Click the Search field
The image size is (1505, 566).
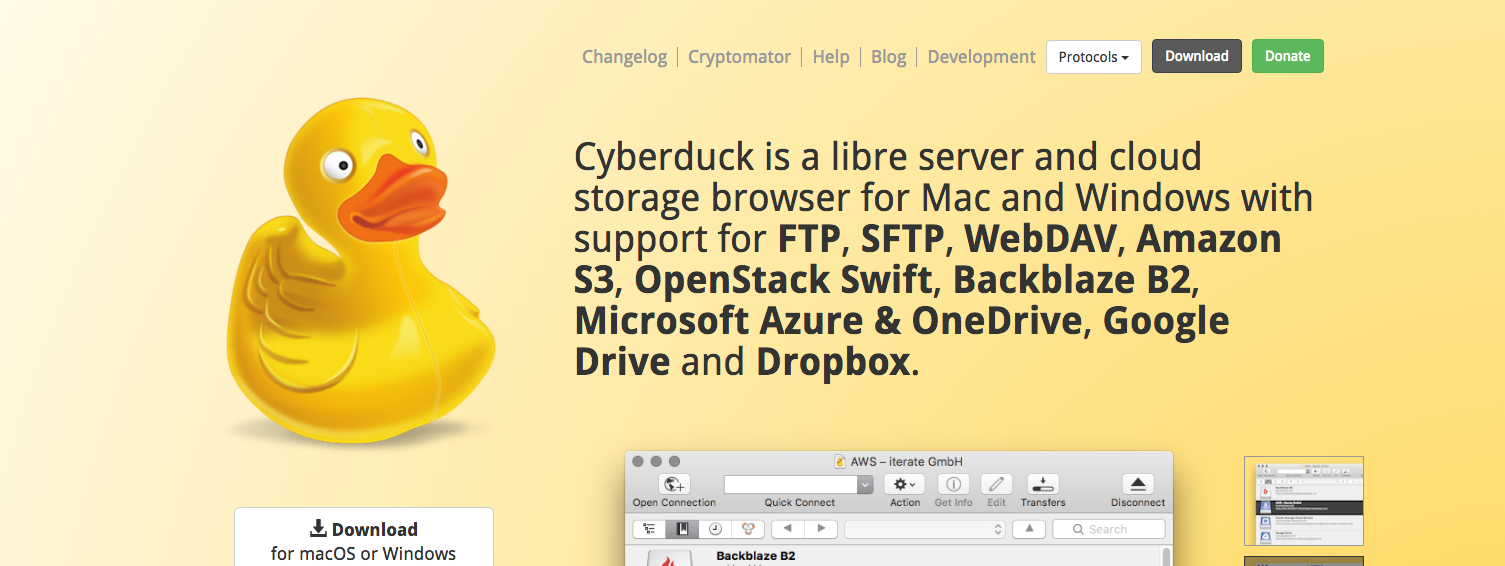(1109, 529)
